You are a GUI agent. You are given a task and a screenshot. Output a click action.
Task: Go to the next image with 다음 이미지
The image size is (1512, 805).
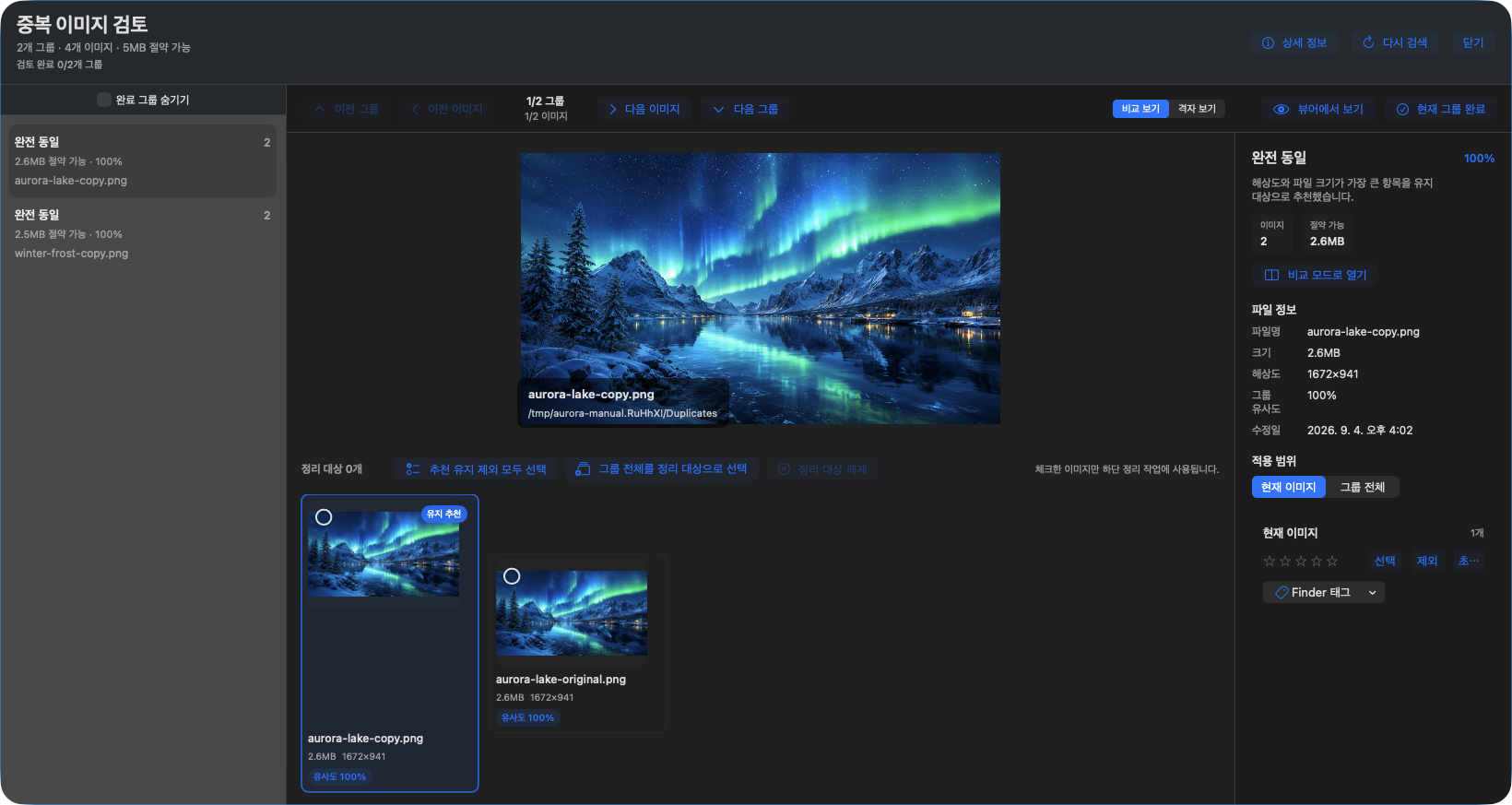tap(644, 109)
